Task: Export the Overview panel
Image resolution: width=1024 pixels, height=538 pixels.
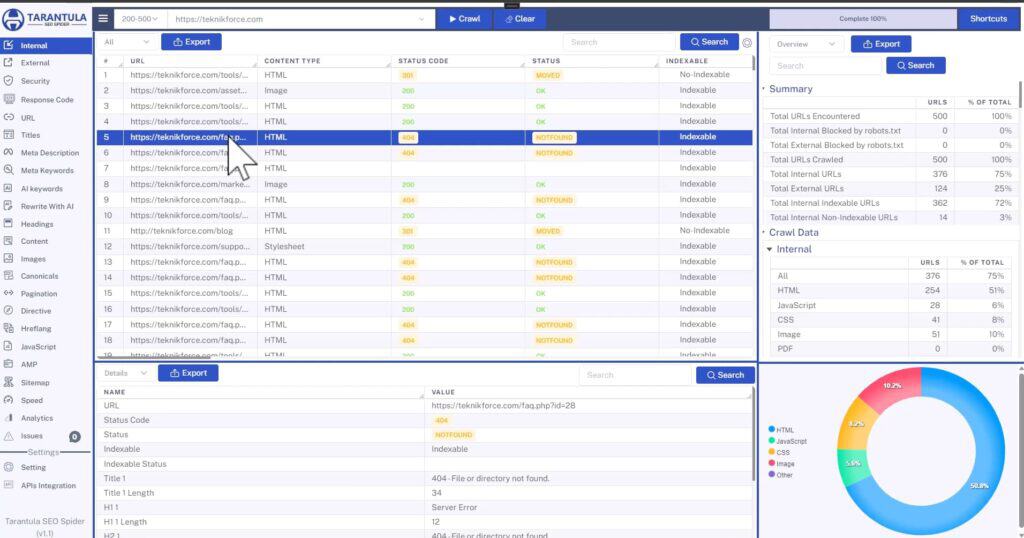Action: click(x=881, y=44)
